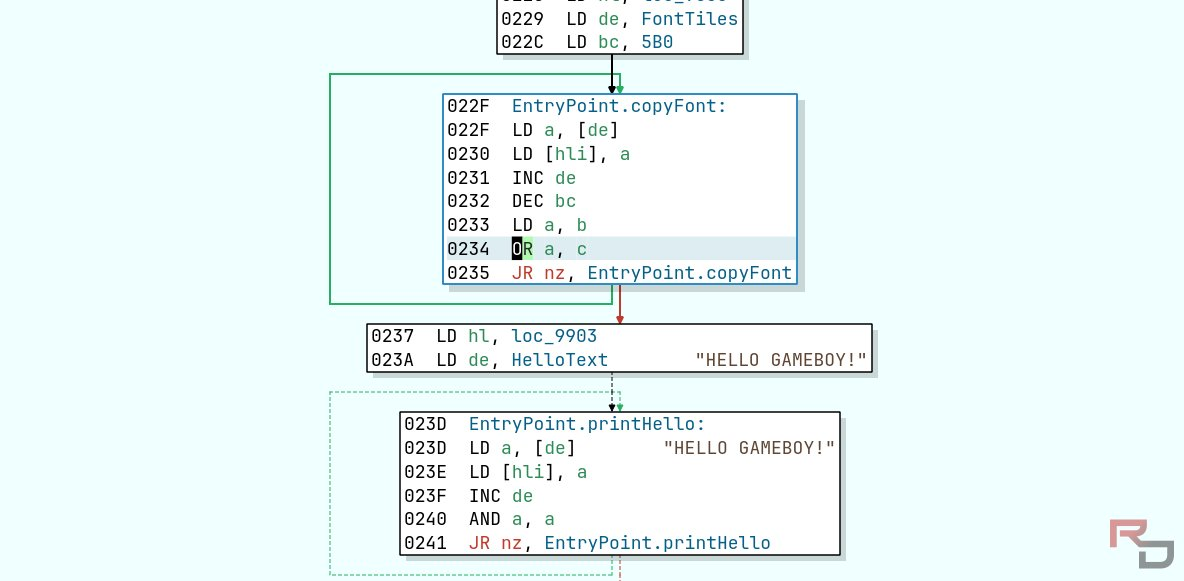Click the JR mnemonic at address 0235

(522, 273)
